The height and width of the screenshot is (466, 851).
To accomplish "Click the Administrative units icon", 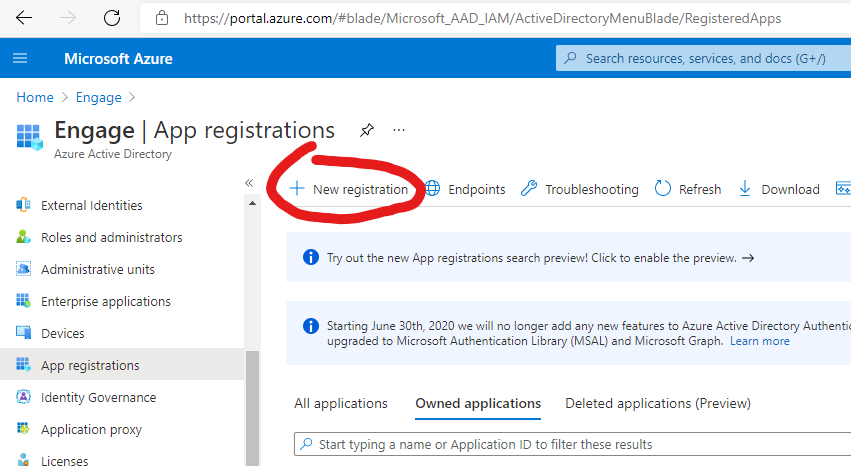I will click(23, 269).
